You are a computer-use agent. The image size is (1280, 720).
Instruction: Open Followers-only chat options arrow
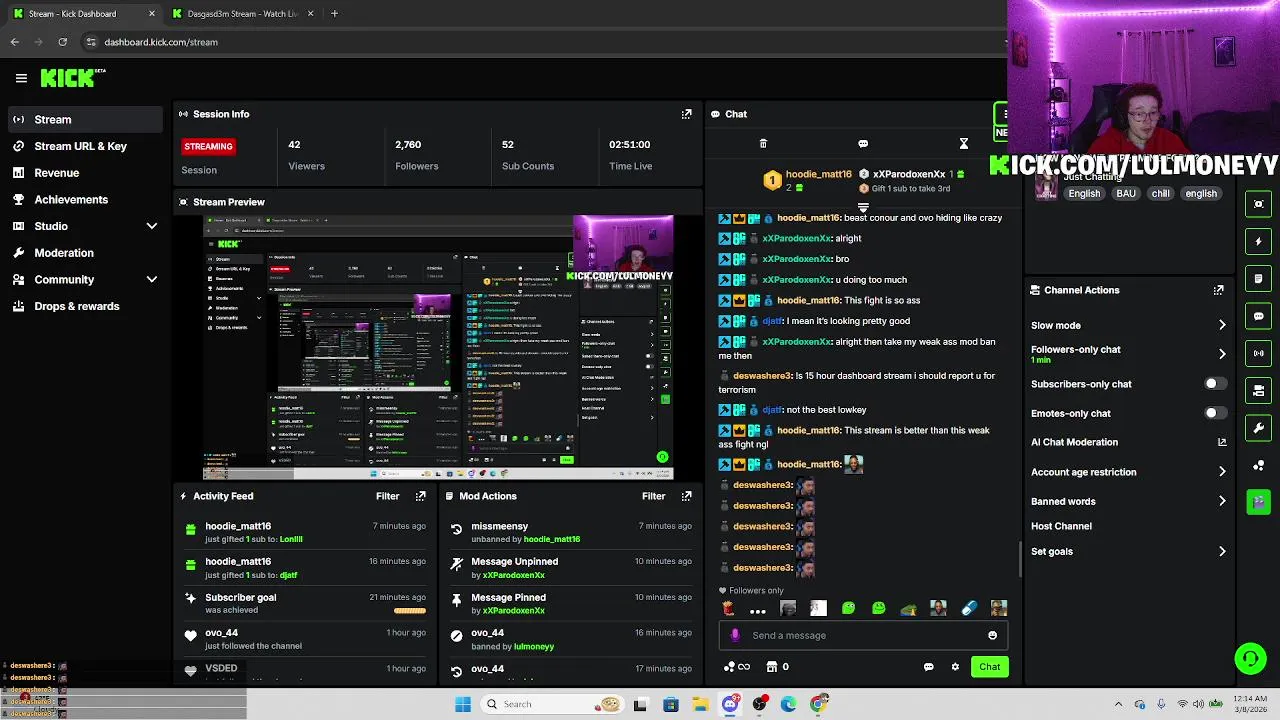pos(1222,354)
